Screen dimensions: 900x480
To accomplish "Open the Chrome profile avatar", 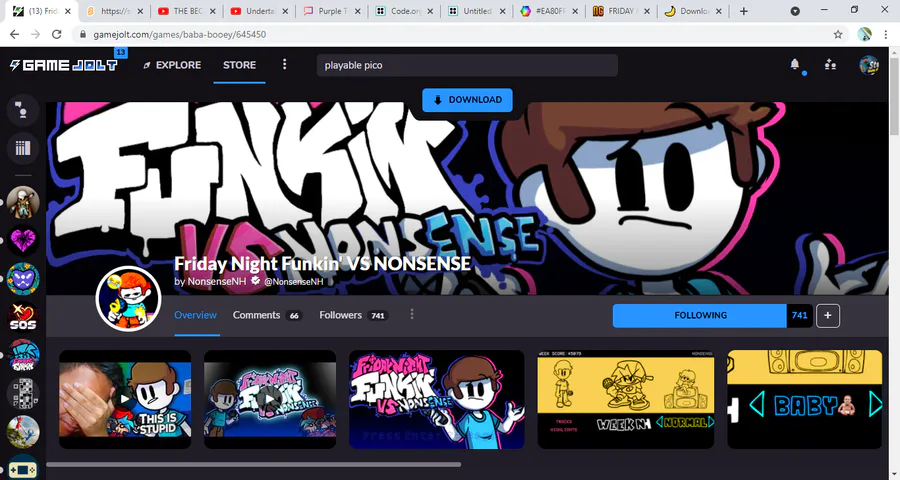I will tap(864, 34).
